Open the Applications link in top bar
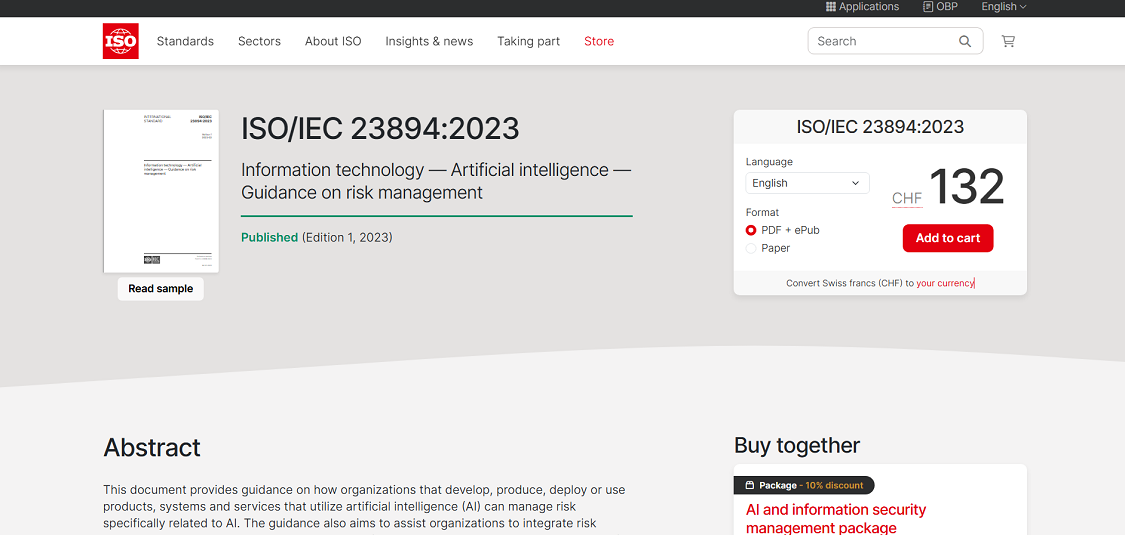Image resolution: width=1125 pixels, height=535 pixels. 862,6
